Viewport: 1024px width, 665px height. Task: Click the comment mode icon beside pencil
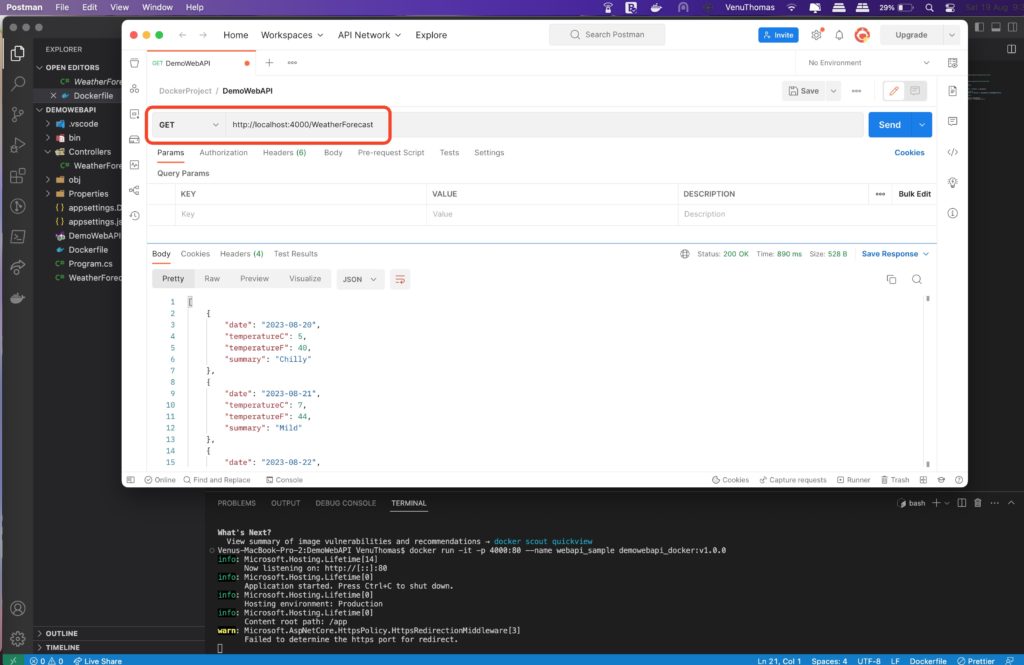(915, 91)
